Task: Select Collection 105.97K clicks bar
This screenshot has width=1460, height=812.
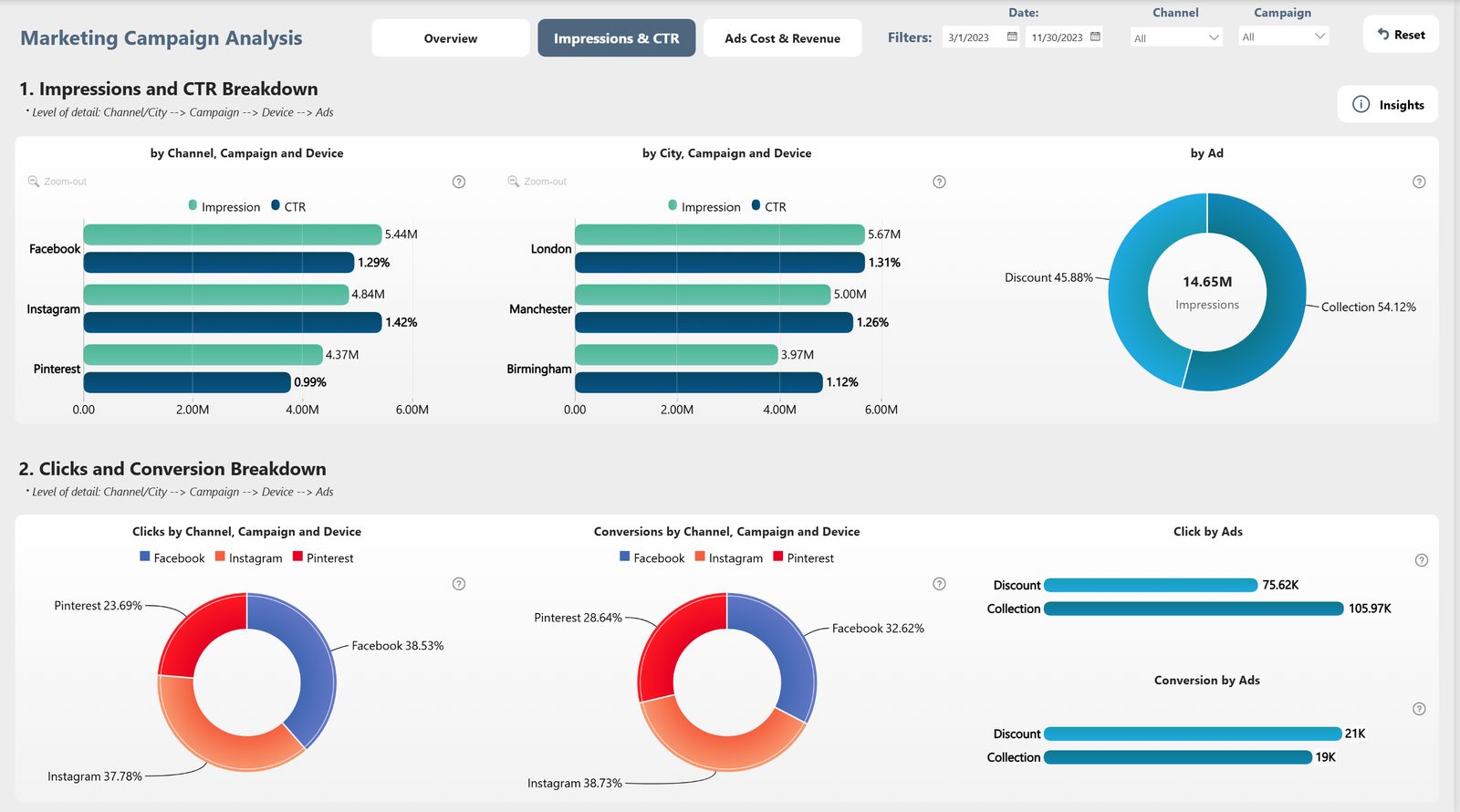Action: click(1194, 609)
